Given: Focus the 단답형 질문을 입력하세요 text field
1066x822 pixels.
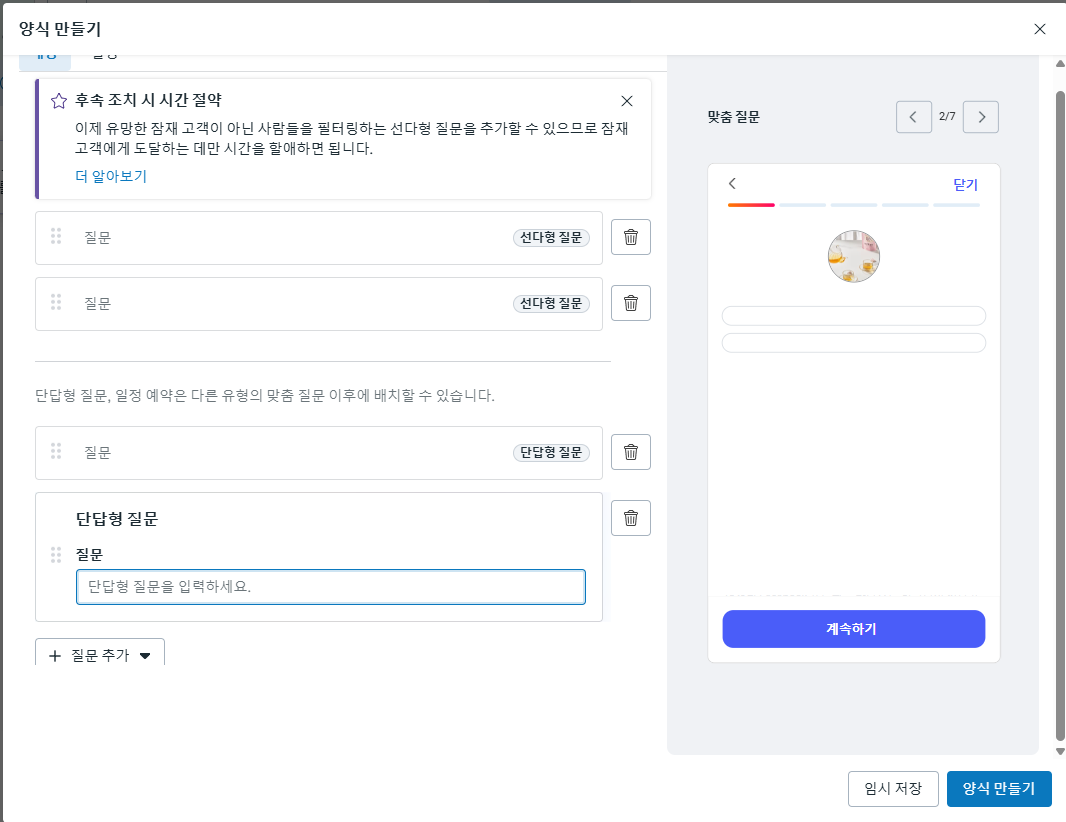Looking at the screenshot, I should (x=330, y=587).
